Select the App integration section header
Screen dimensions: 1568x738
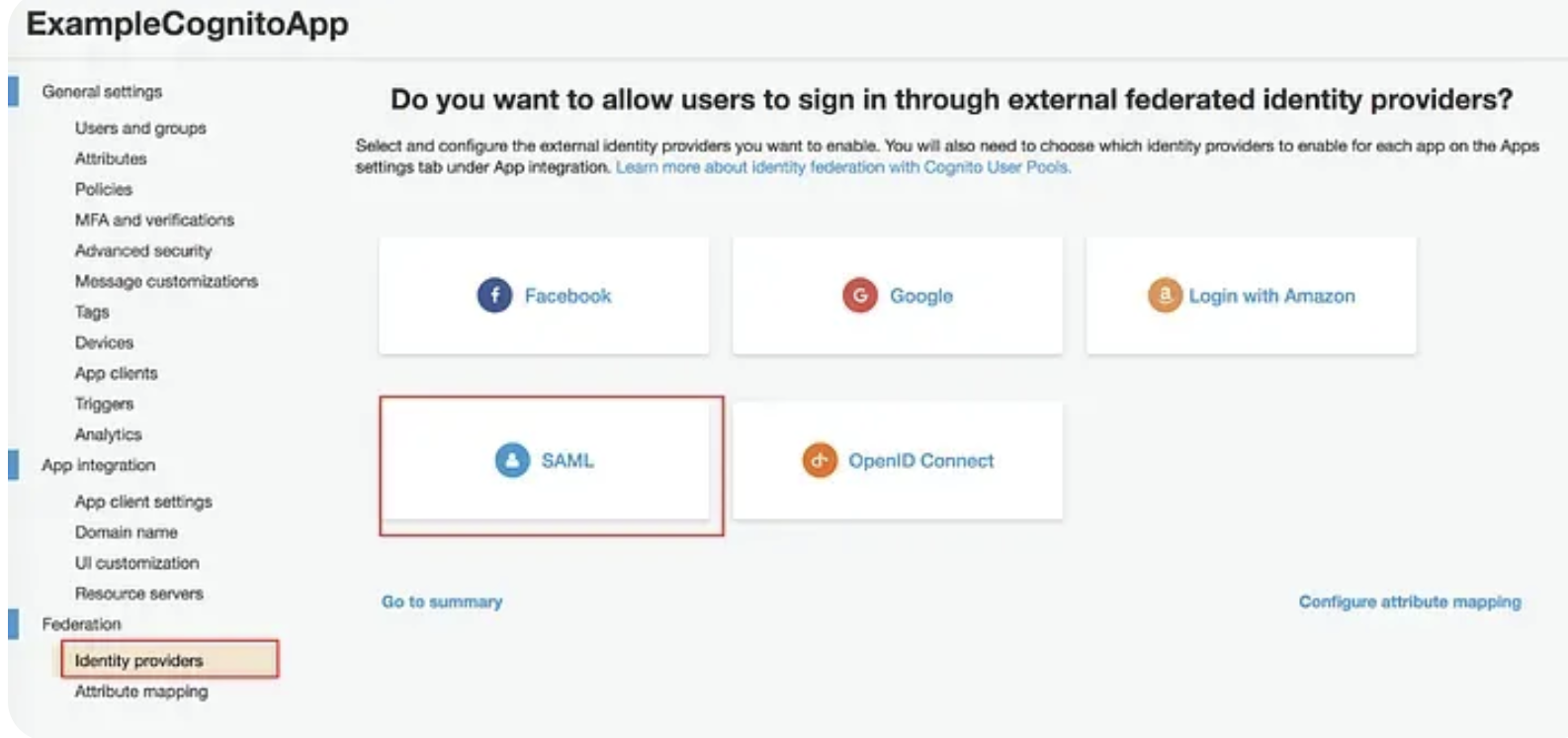tap(99, 465)
